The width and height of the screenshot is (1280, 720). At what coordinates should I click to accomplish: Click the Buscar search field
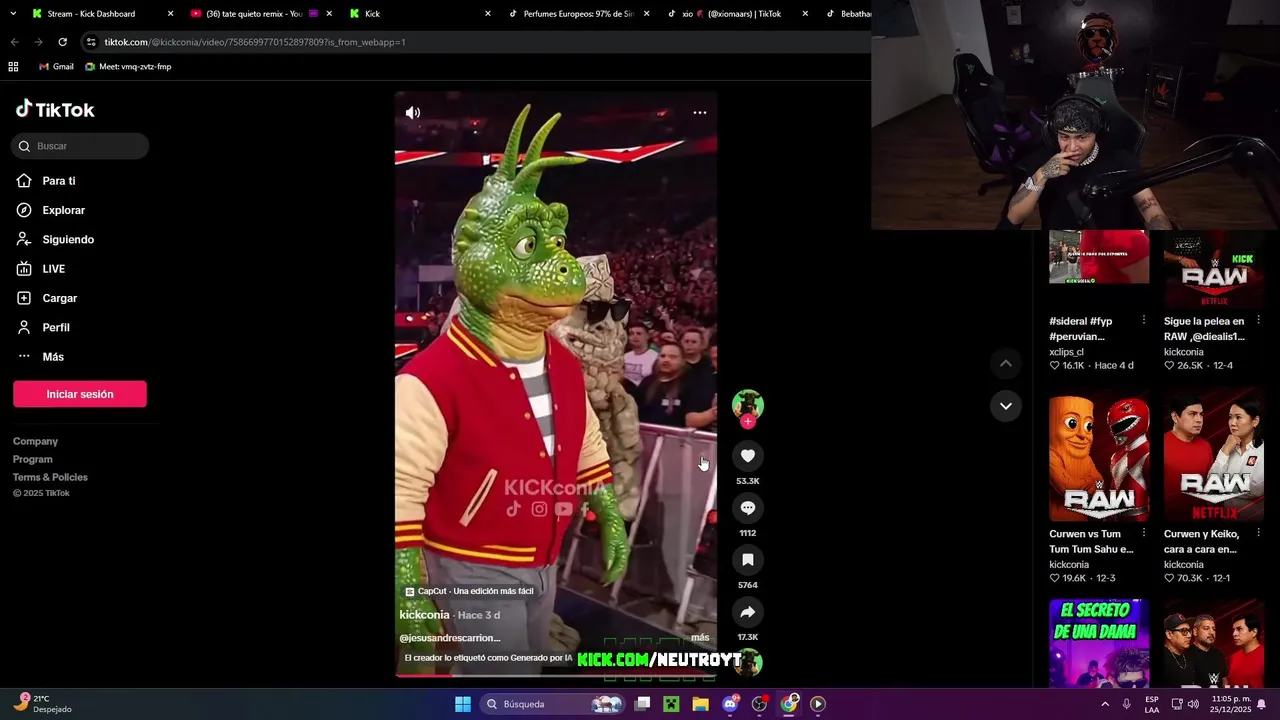(x=80, y=146)
